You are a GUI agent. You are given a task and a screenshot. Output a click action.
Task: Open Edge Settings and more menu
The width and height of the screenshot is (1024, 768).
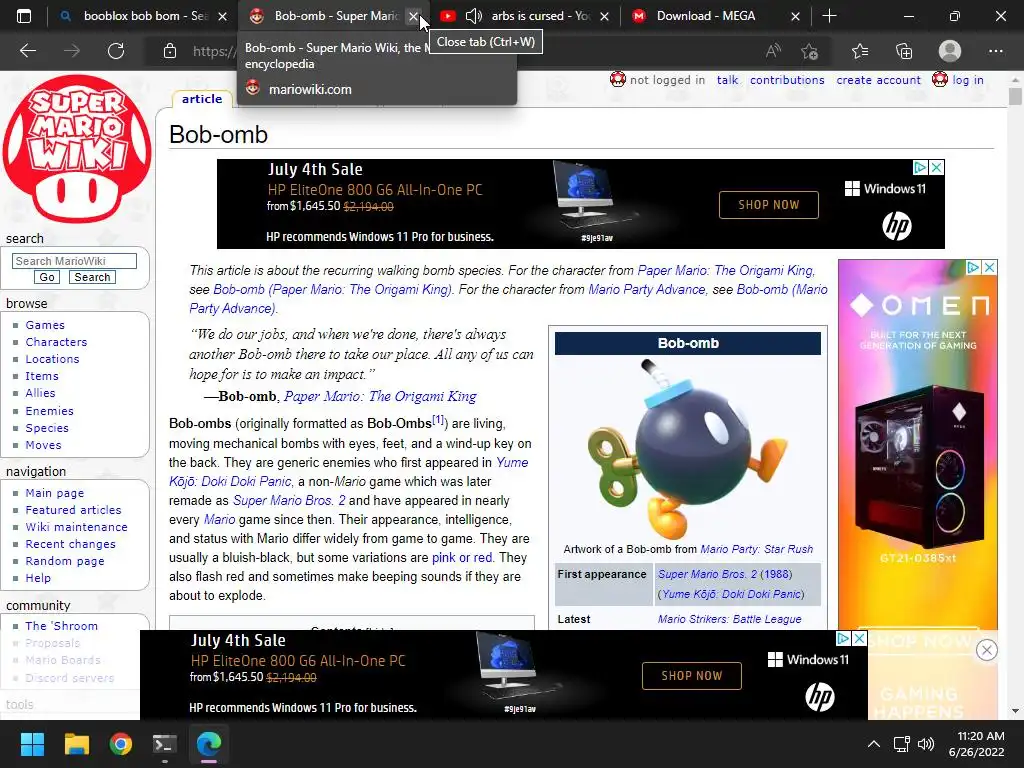coord(995,51)
